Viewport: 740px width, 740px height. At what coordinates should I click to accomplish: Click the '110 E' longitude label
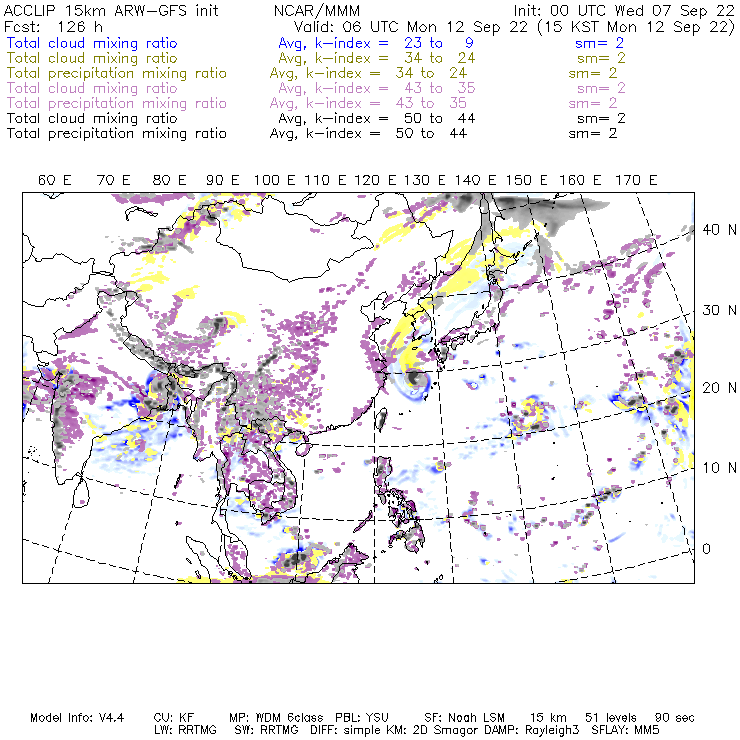click(x=325, y=180)
